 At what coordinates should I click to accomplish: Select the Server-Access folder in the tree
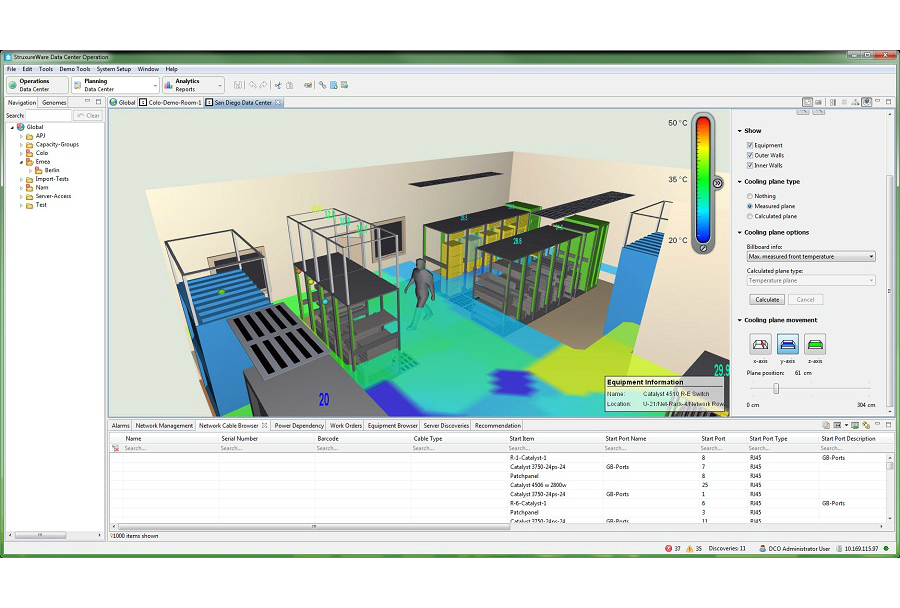click(x=53, y=196)
